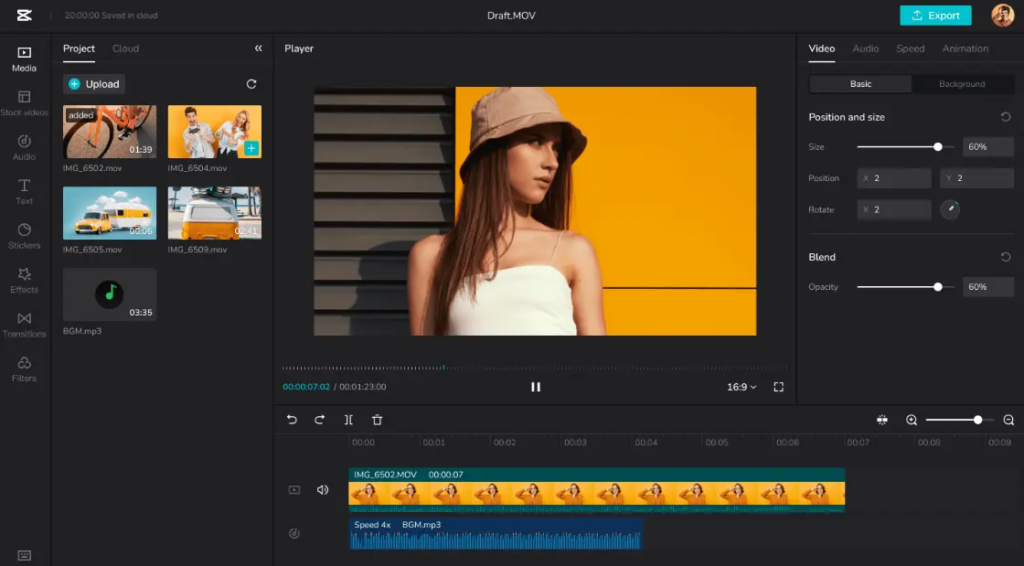Click the Export button
Screen dimensions: 1024x566
coord(935,15)
